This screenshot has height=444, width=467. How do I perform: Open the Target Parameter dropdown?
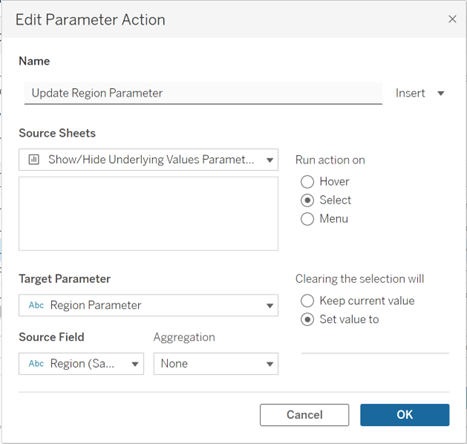click(x=148, y=305)
